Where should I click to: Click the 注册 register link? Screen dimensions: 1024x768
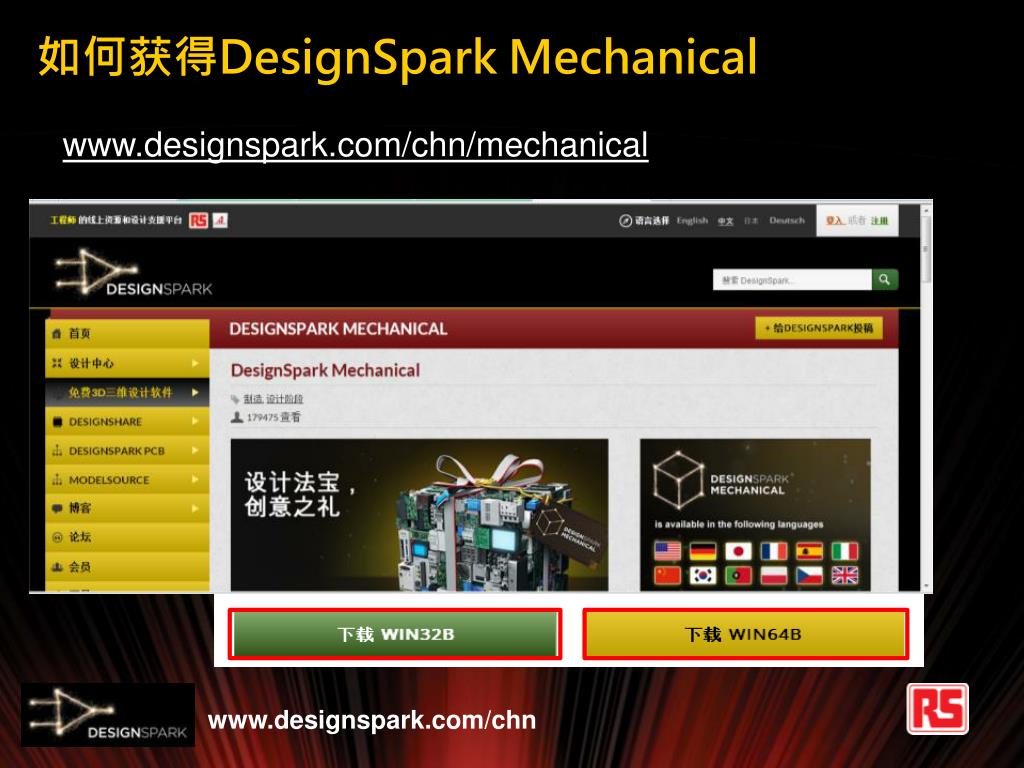[x=879, y=221]
